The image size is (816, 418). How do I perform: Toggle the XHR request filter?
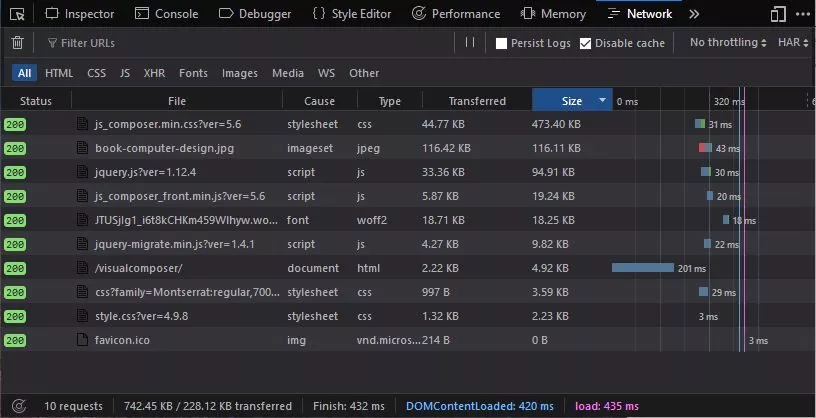point(154,73)
